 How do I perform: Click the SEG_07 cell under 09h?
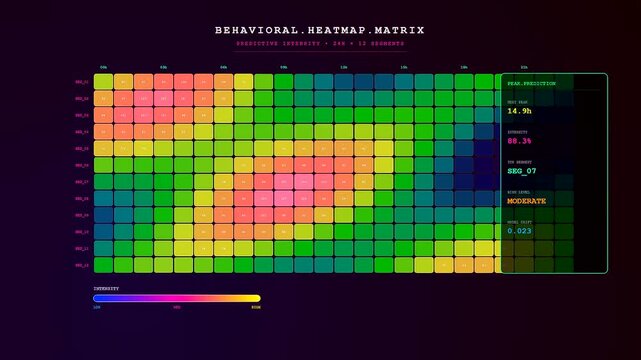[284, 182]
